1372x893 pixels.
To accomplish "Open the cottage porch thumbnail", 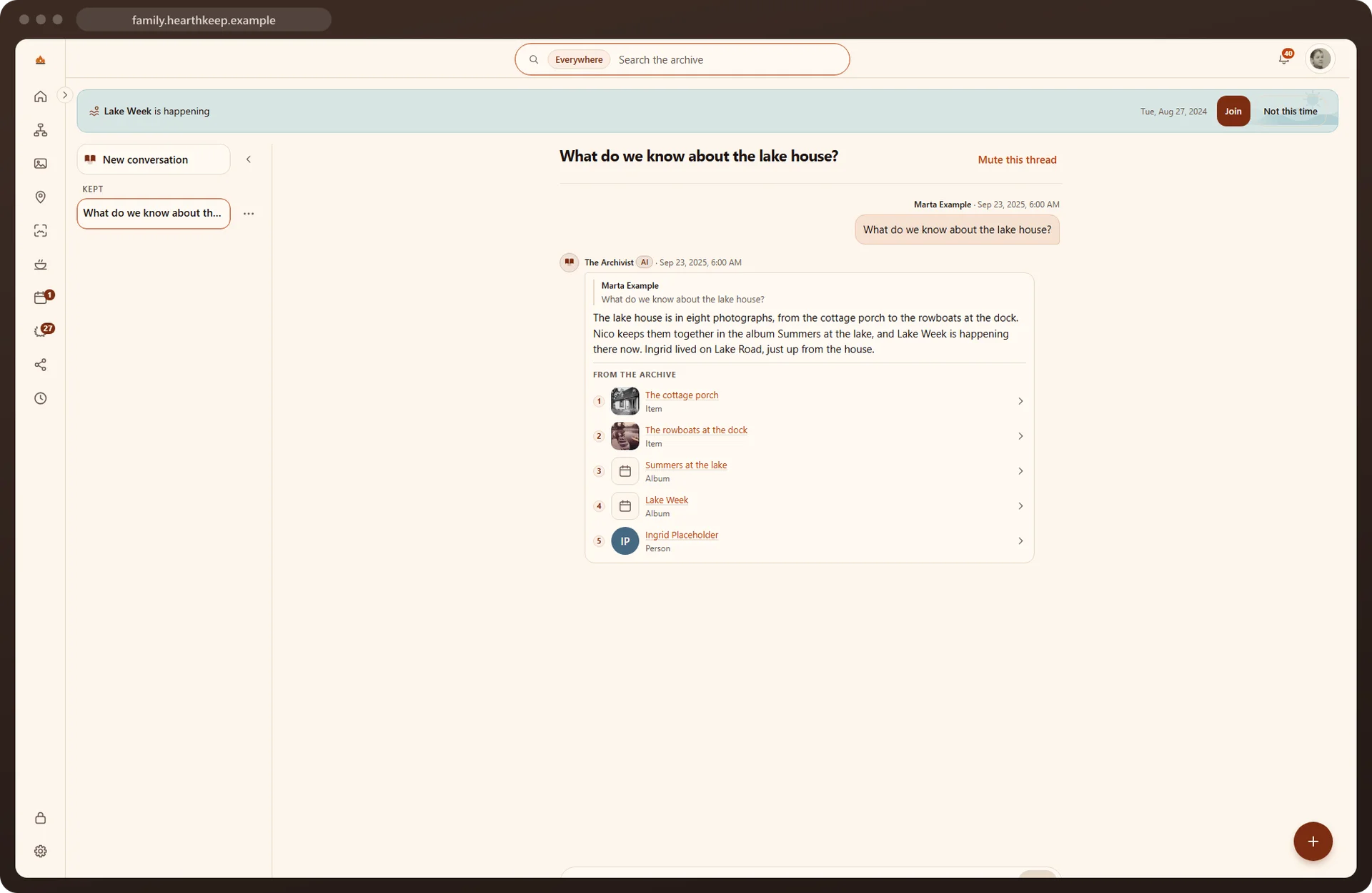I will [625, 401].
